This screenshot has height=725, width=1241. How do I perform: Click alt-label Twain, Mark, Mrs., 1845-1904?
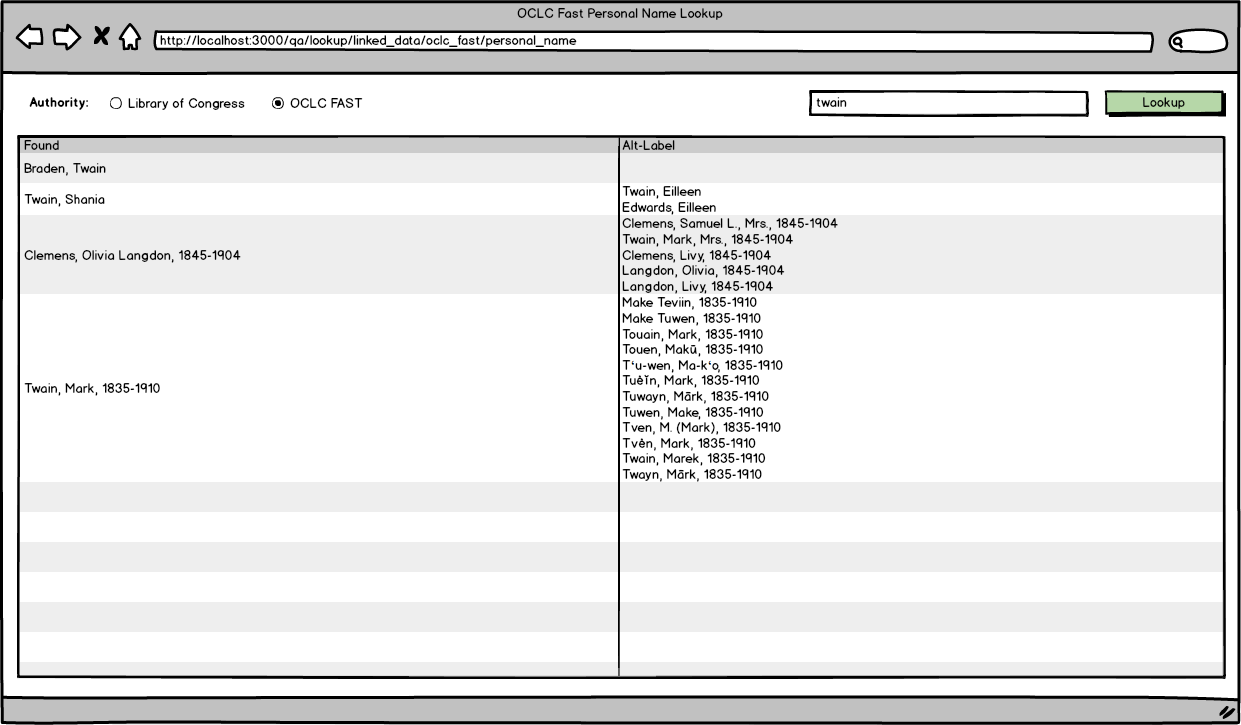[x=707, y=239]
